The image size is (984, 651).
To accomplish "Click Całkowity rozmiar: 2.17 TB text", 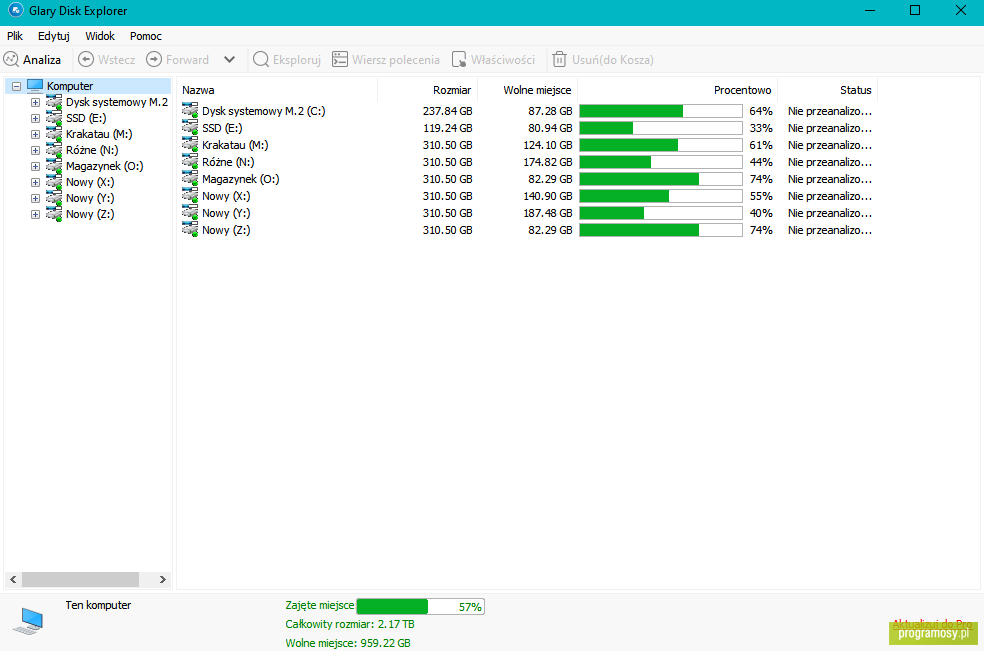I will pos(350,624).
